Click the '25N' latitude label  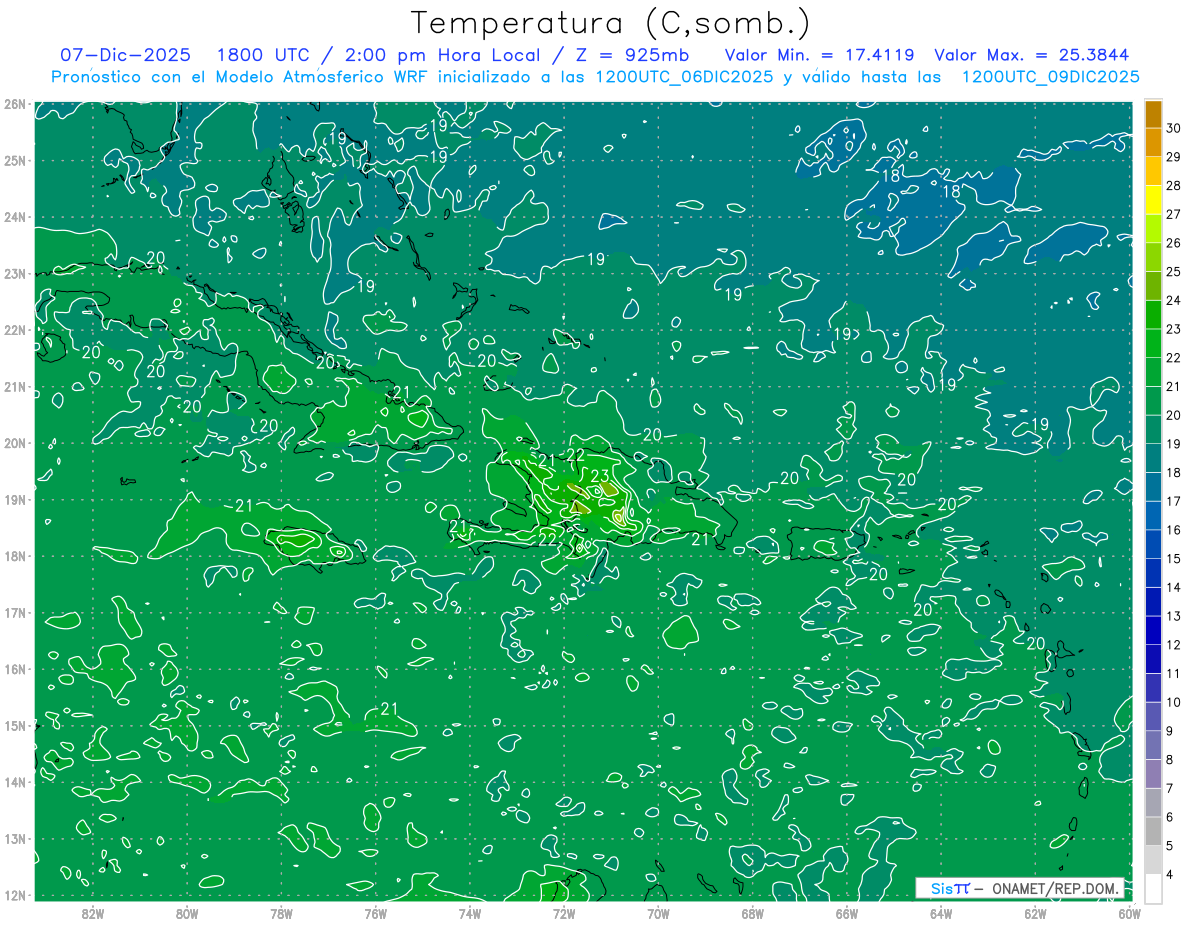[15, 161]
